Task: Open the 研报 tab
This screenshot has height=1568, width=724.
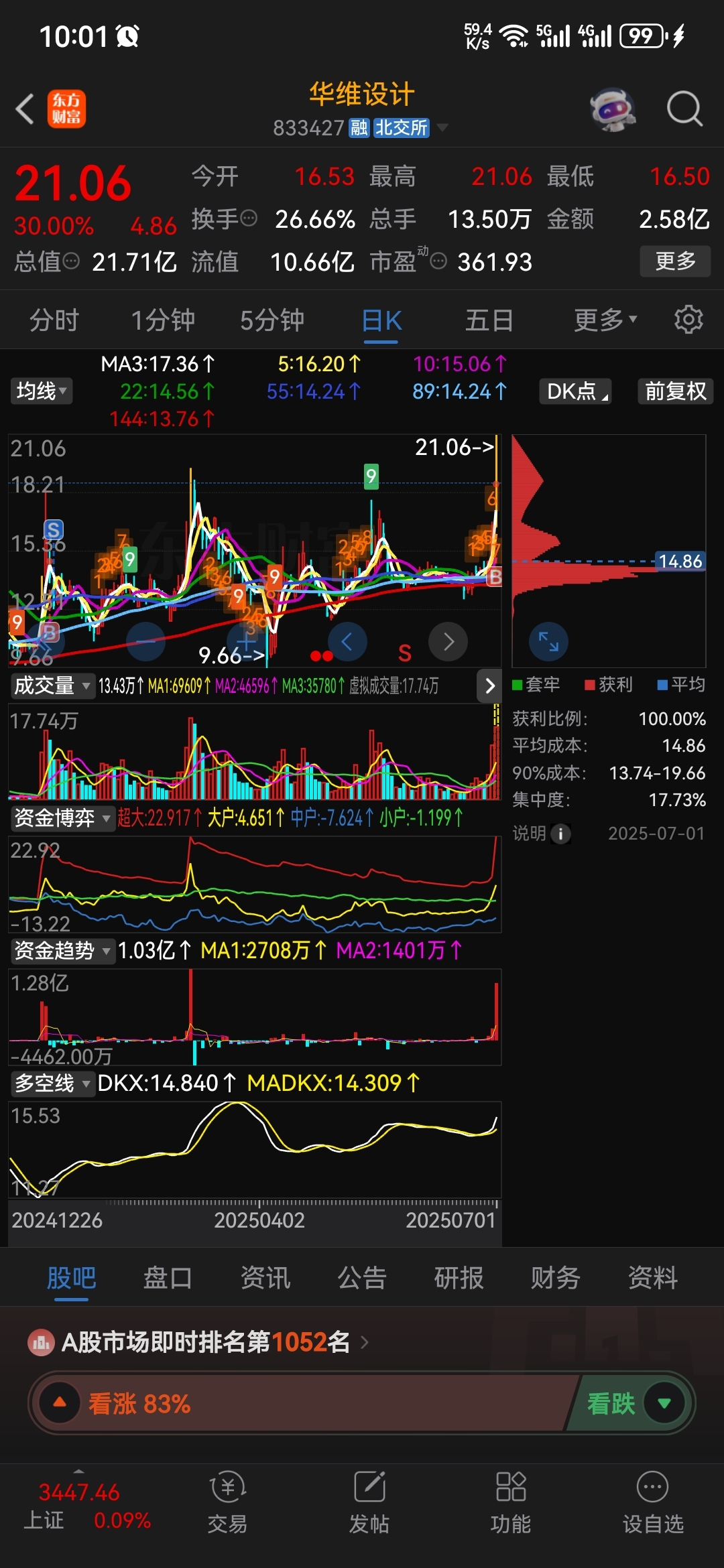Action: pos(459,1277)
